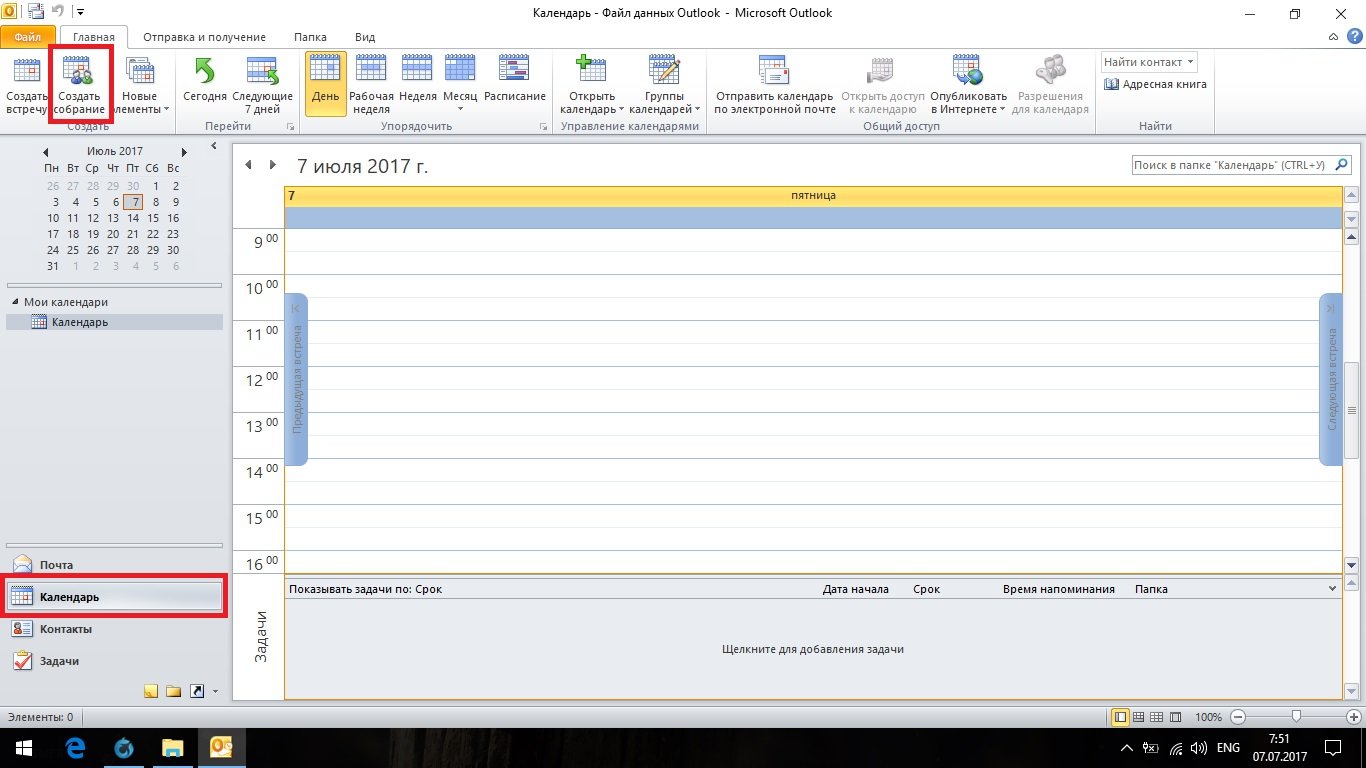Image resolution: width=1366 pixels, height=768 pixels.
Task: Open navigation pane configure buttons arrow
Action: [215, 691]
